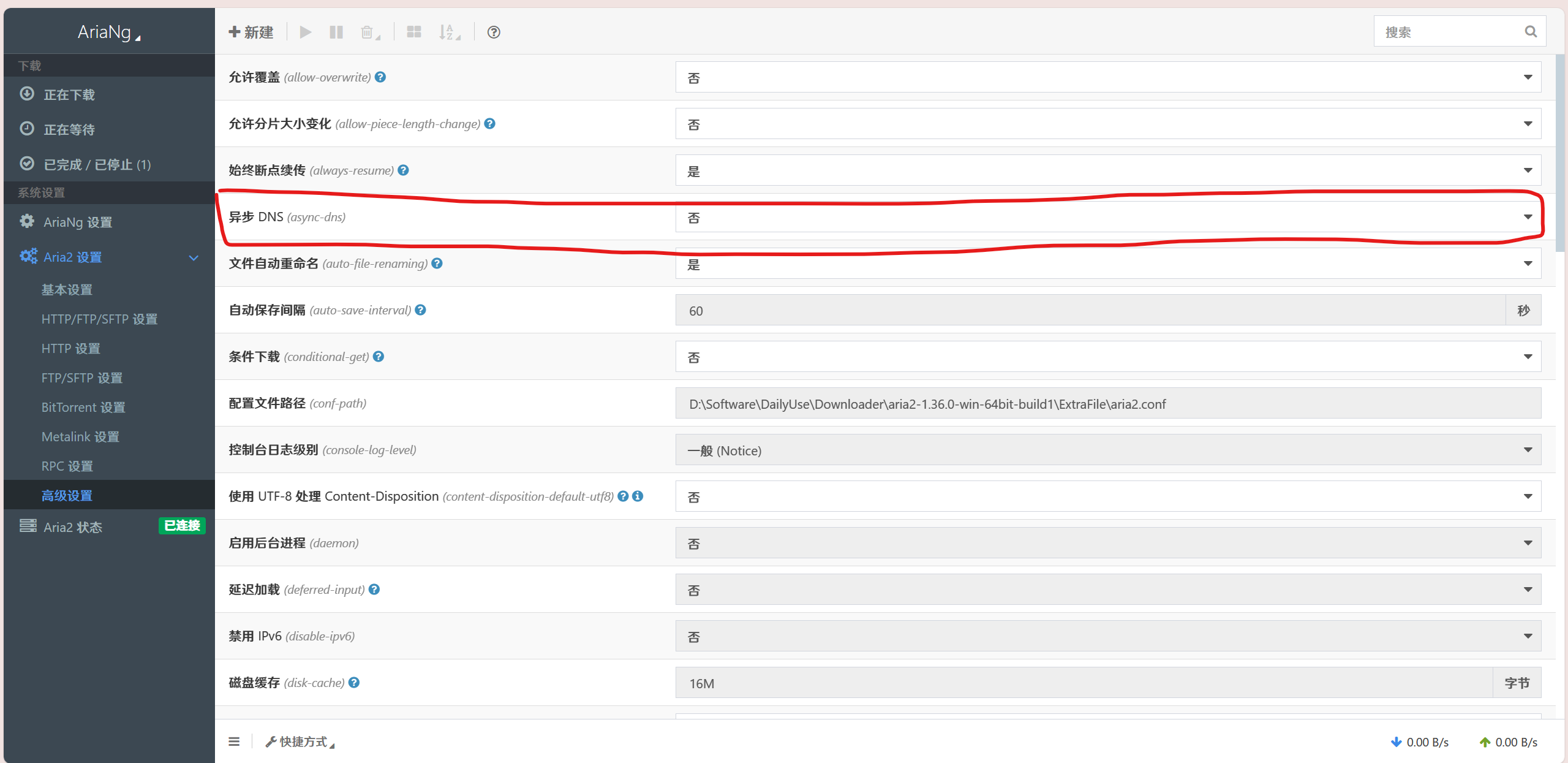Click the disk-cache value field
This screenshot has width=1568, height=763.
[x=1084, y=683]
